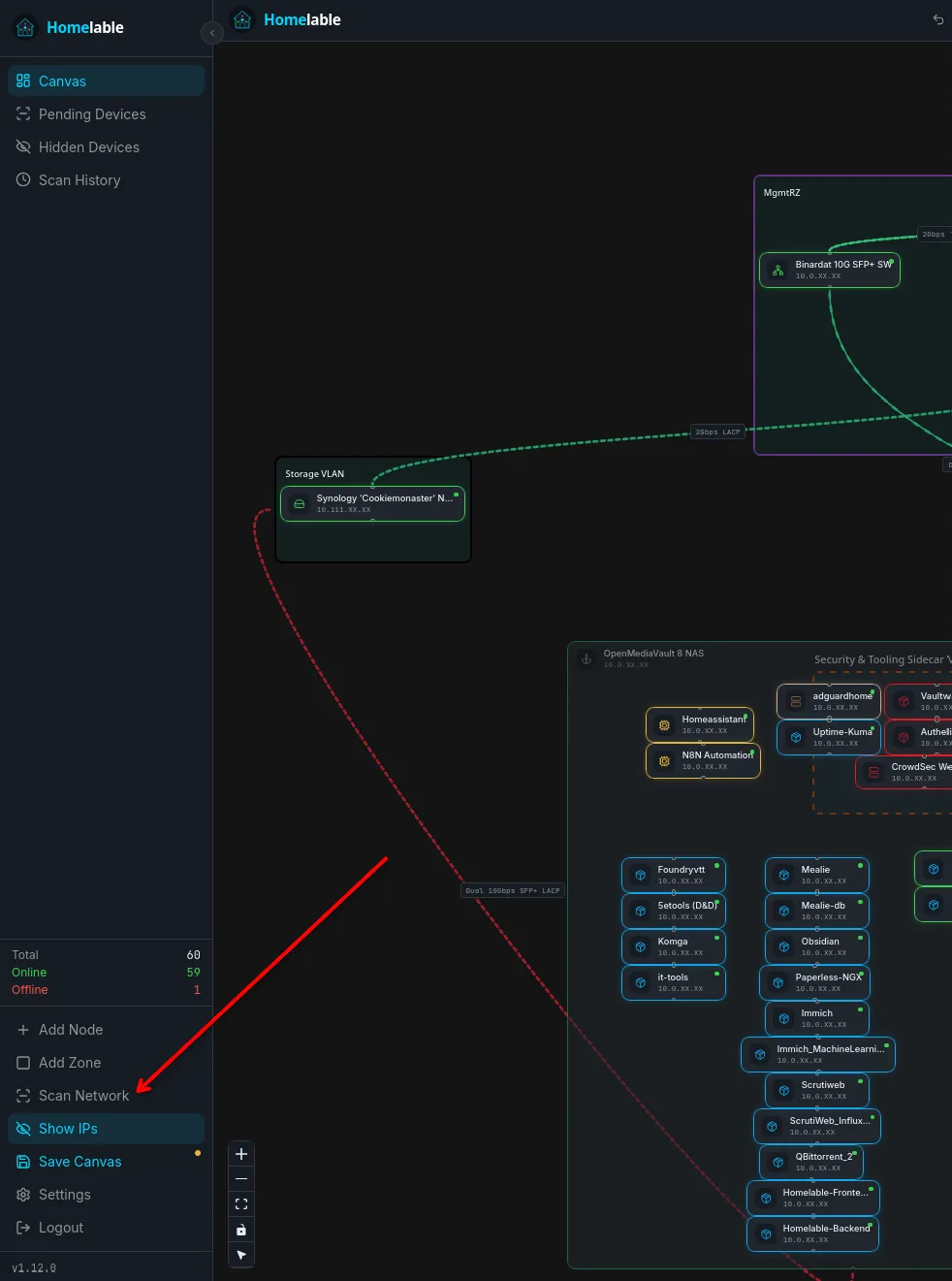
Task: Toggle canvas lock interactivity
Action: tap(241, 1230)
